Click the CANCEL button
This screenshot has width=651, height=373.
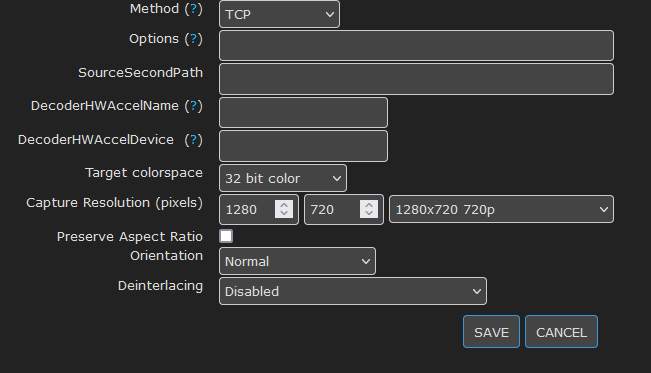(561, 332)
